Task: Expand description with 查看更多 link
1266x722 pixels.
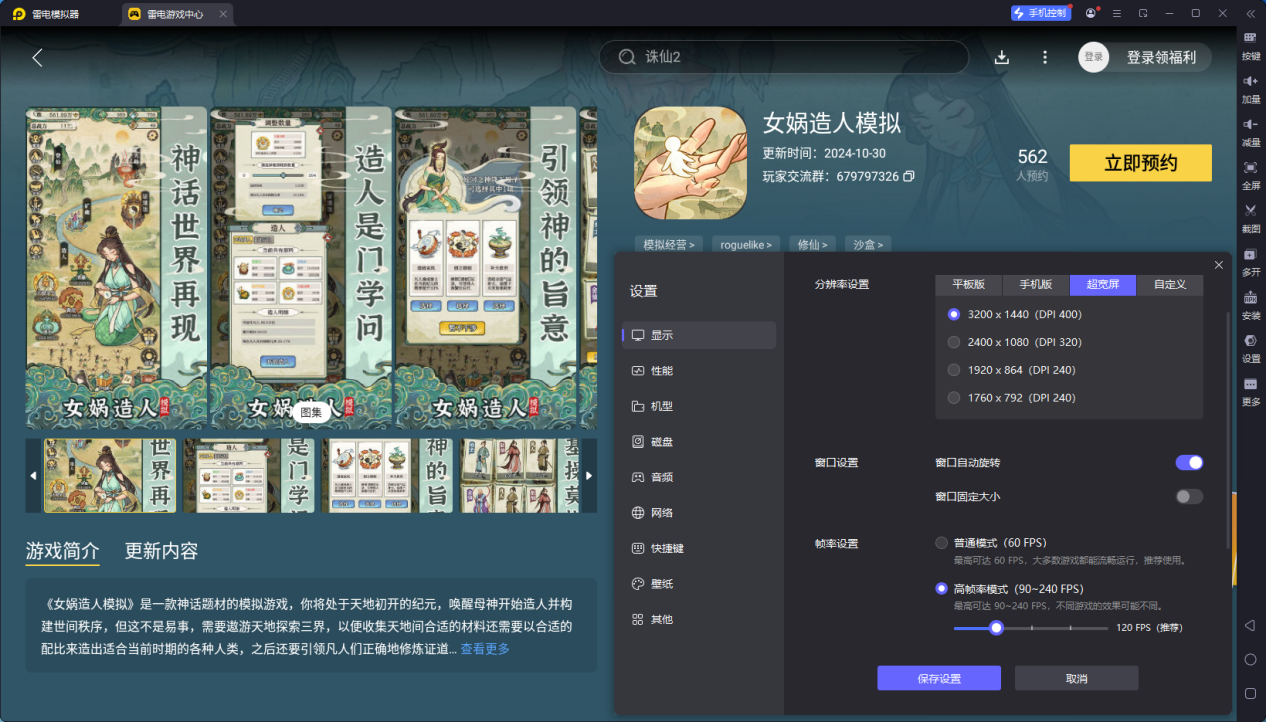Action: [485, 649]
